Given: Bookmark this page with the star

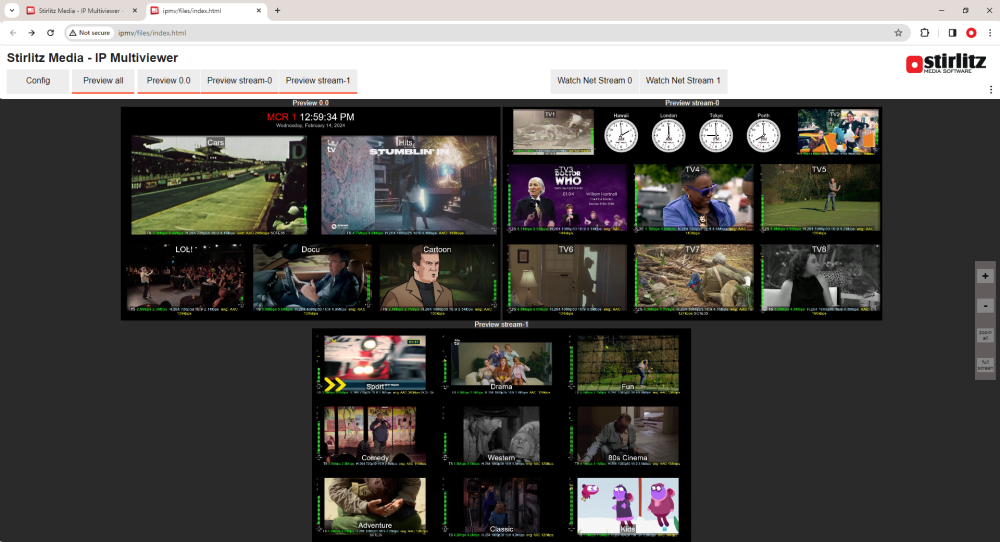Looking at the screenshot, I should coord(898,33).
